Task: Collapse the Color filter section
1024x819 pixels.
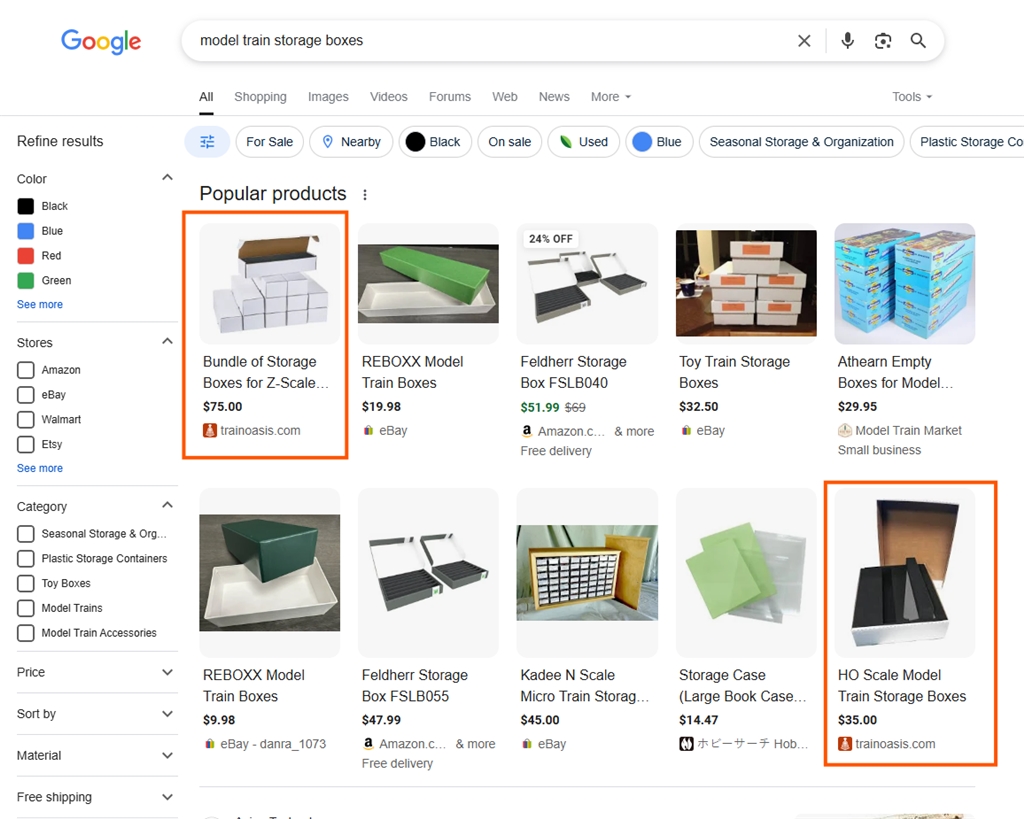Action: point(167,178)
